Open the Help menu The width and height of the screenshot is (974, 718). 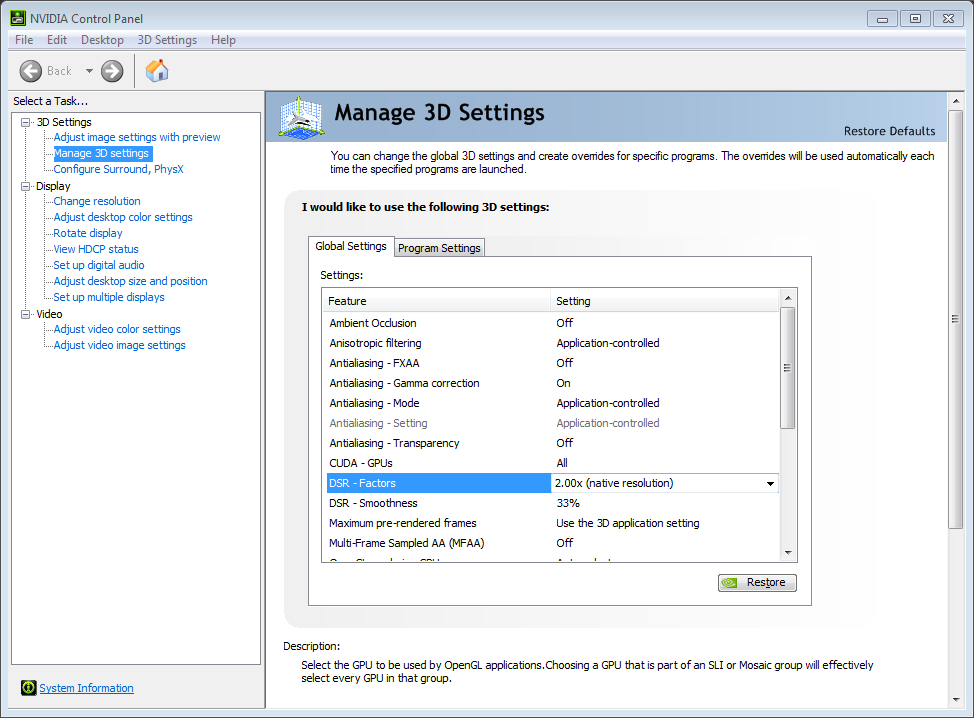pyautogui.click(x=223, y=40)
